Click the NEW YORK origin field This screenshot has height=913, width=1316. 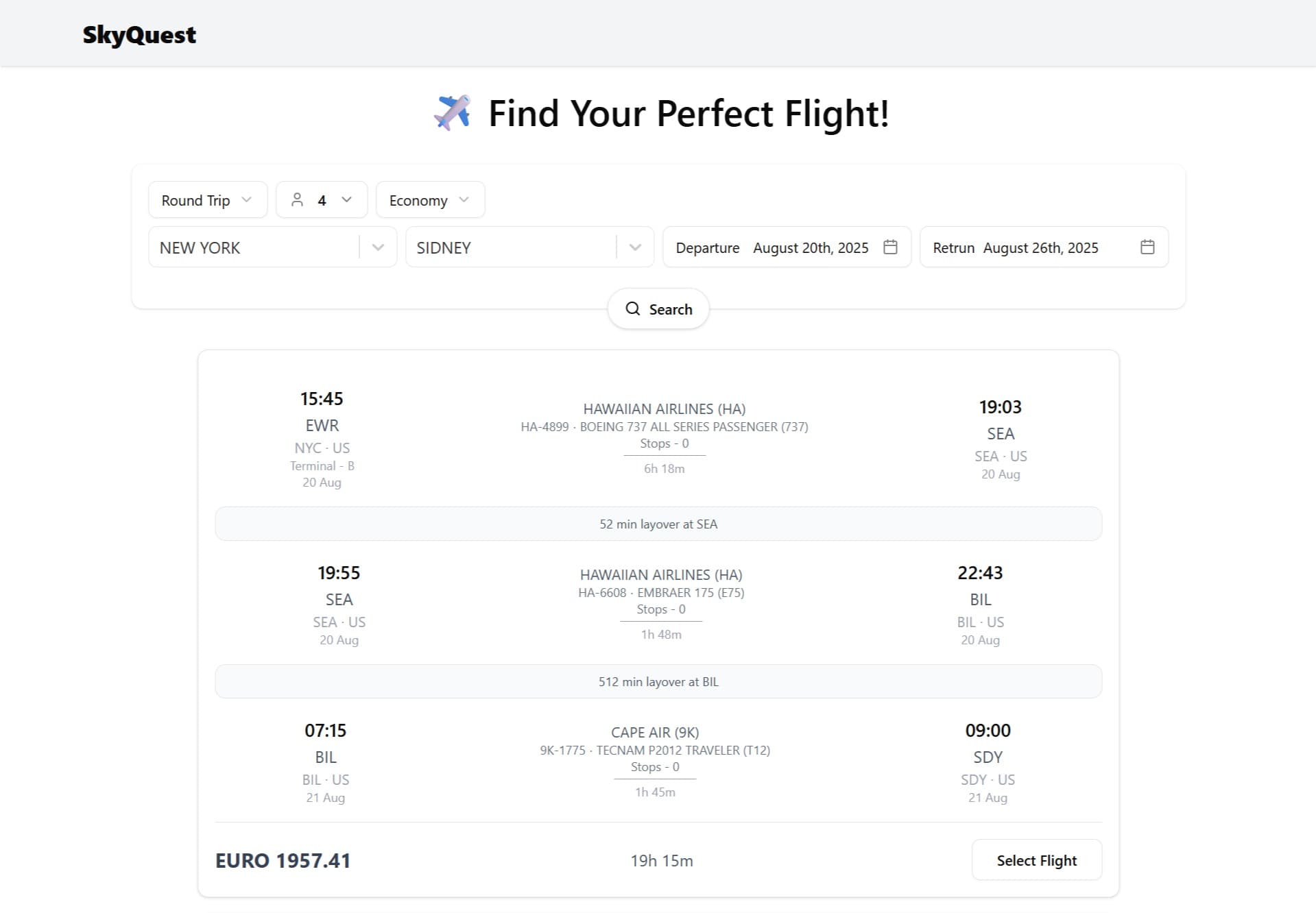tap(254, 247)
